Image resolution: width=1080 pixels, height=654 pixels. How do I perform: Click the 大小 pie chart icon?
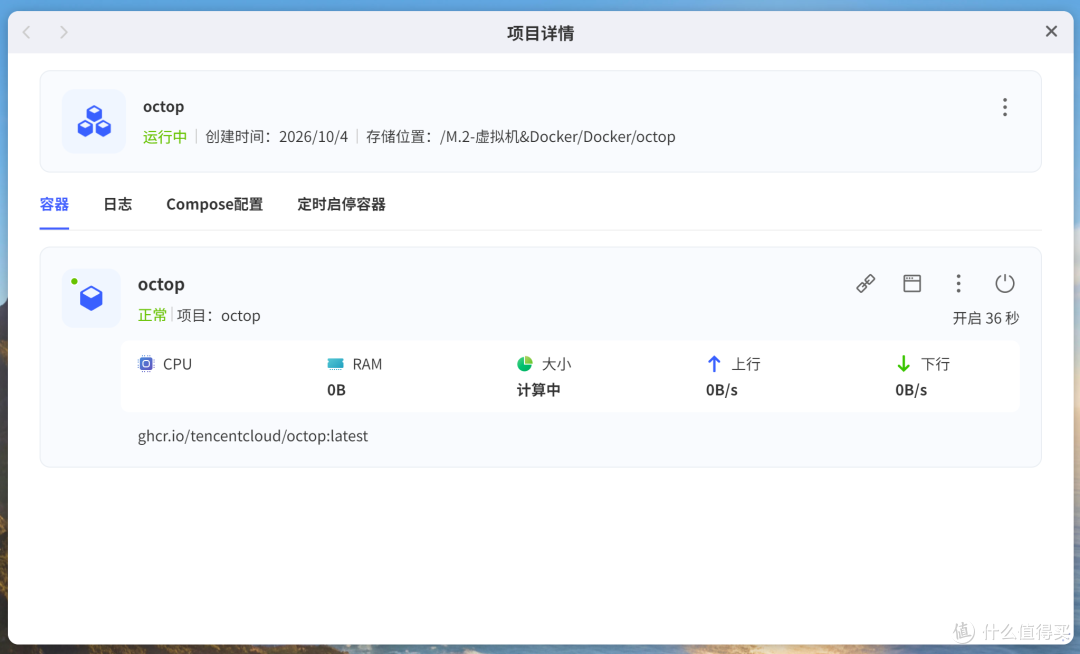tap(525, 363)
